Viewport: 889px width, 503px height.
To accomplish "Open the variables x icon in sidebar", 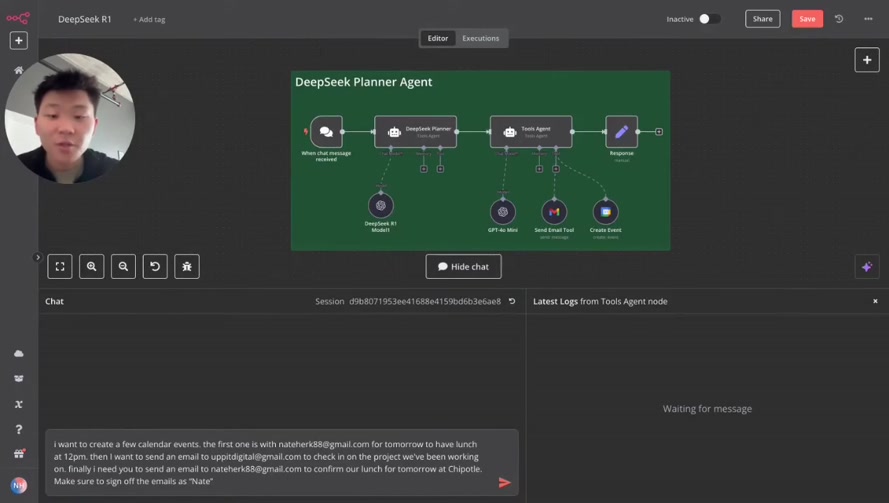I will 19,404.
